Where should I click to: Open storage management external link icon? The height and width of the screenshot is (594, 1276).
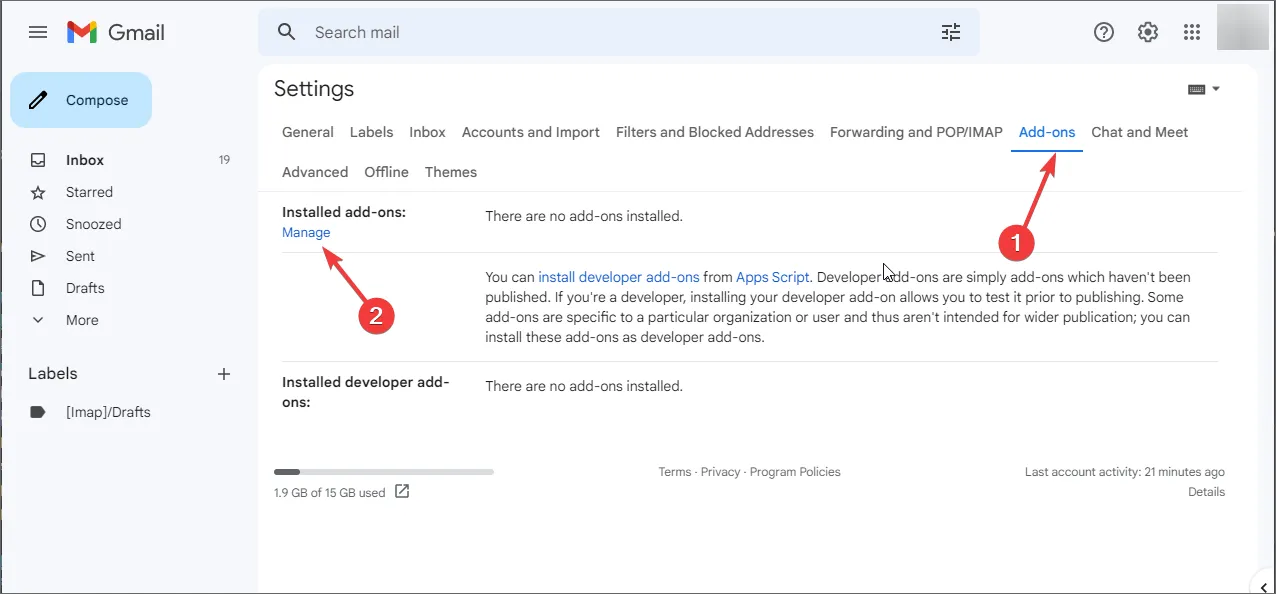click(x=402, y=491)
